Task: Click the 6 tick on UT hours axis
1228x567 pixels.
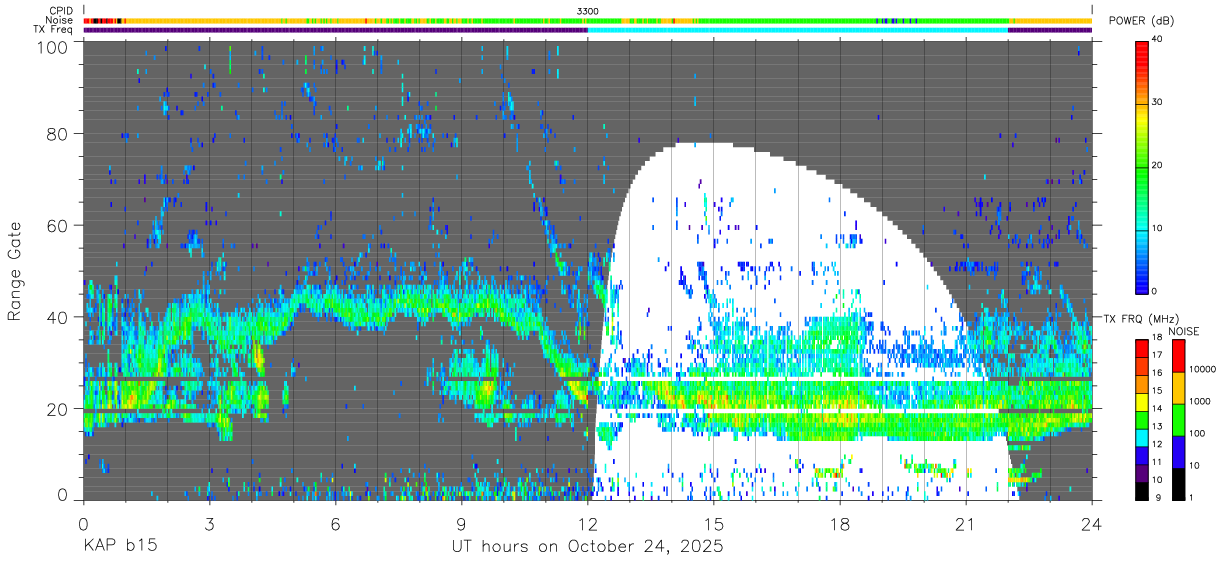Action: (336, 523)
